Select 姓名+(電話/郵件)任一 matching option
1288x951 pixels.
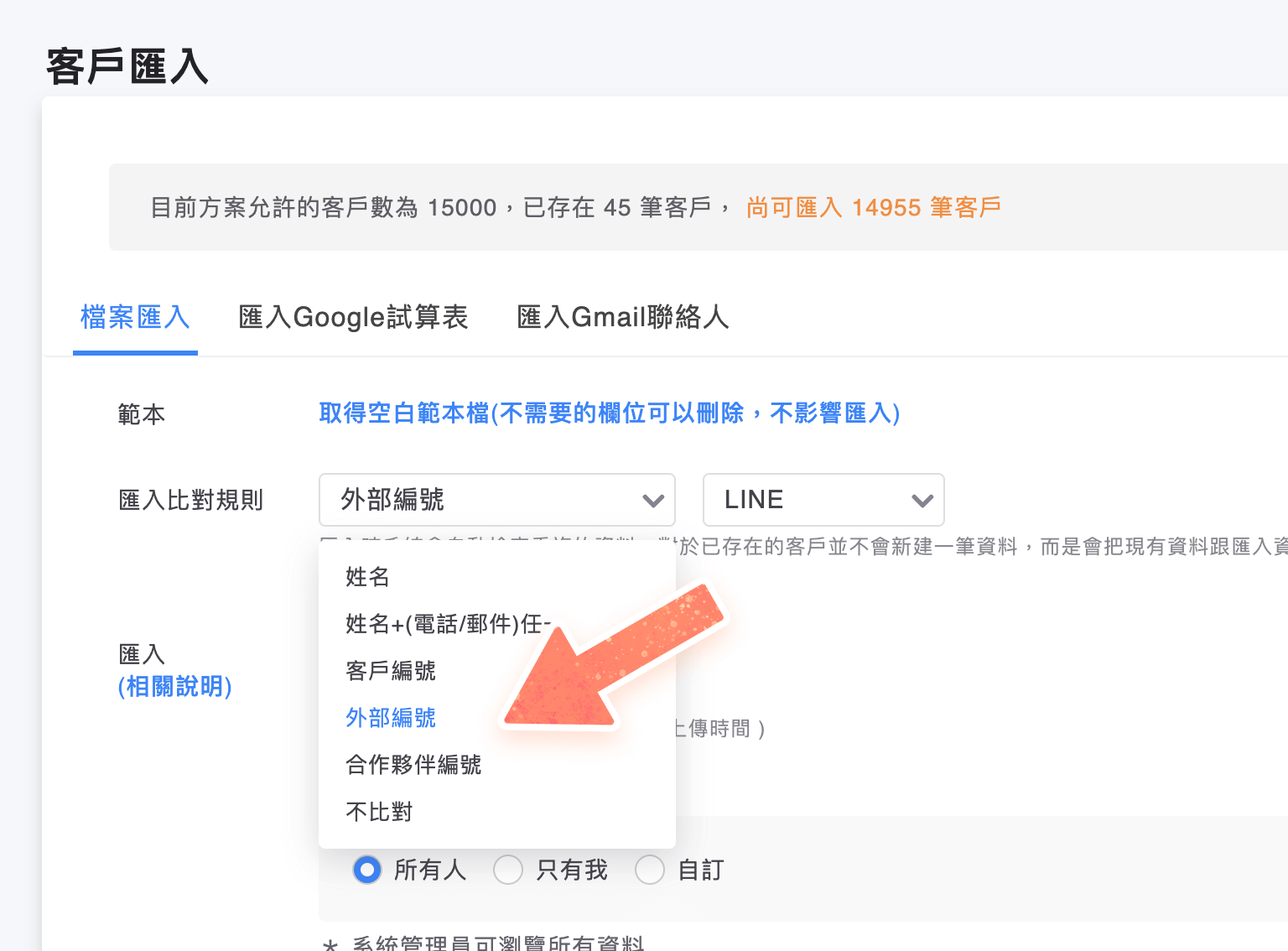[x=436, y=623]
